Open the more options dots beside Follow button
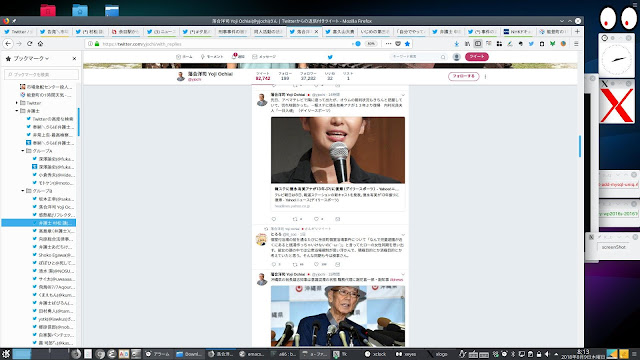Viewport: 640px width, 360px height. 485,76
